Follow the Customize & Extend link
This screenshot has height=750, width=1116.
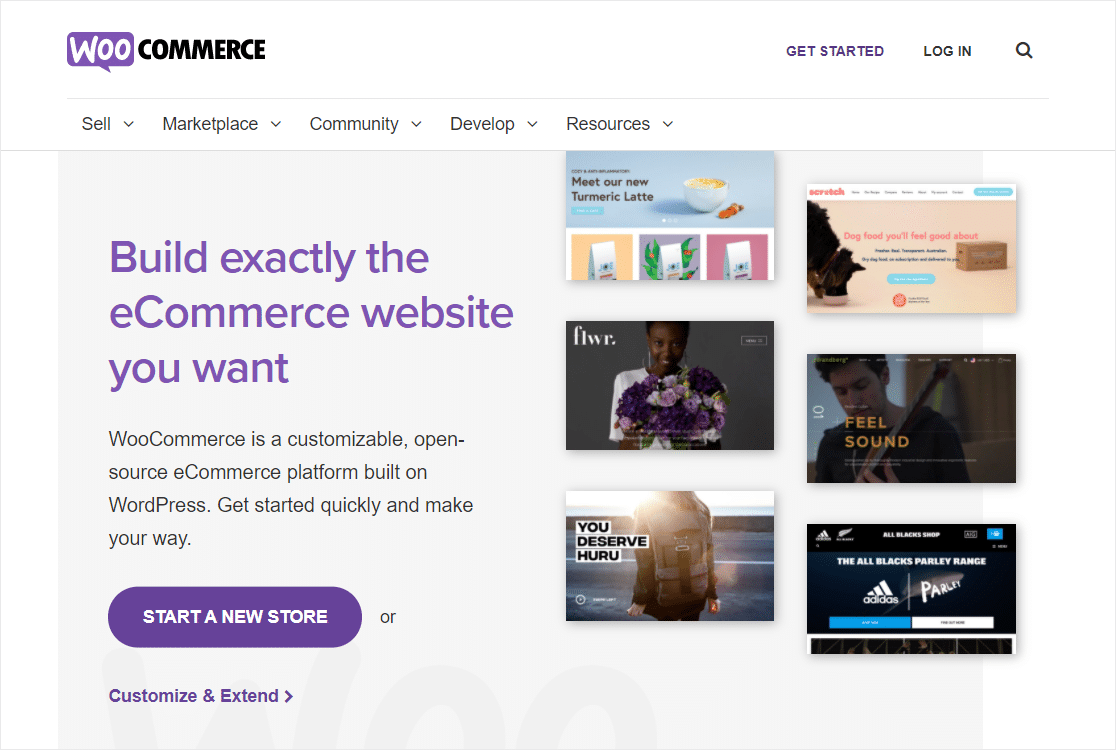click(x=193, y=696)
